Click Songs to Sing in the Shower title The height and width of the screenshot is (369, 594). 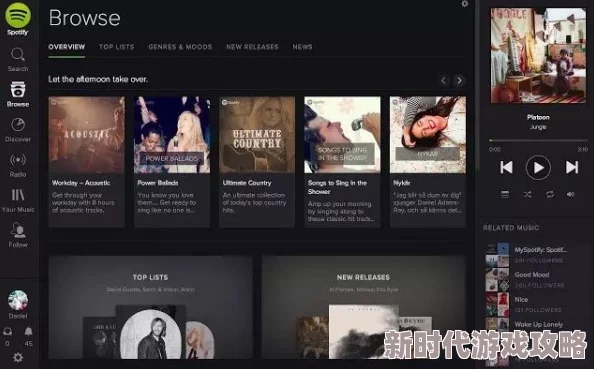[337, 187]
